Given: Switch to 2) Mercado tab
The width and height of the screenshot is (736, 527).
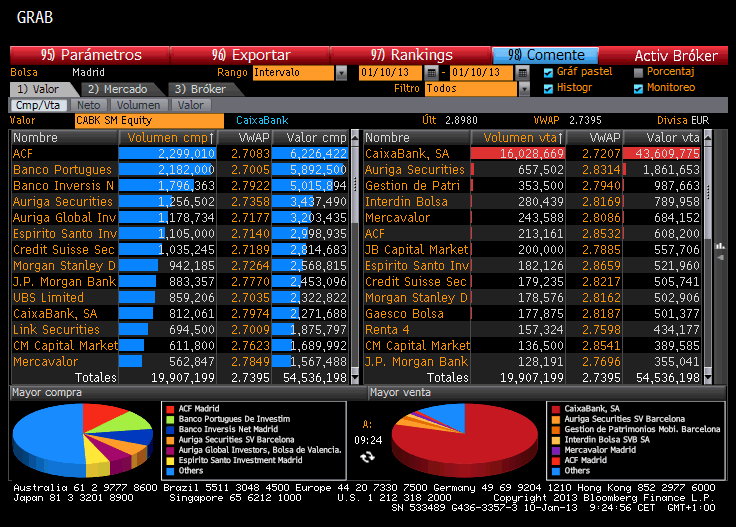Looking at the screenshot, I should (120, 89).
